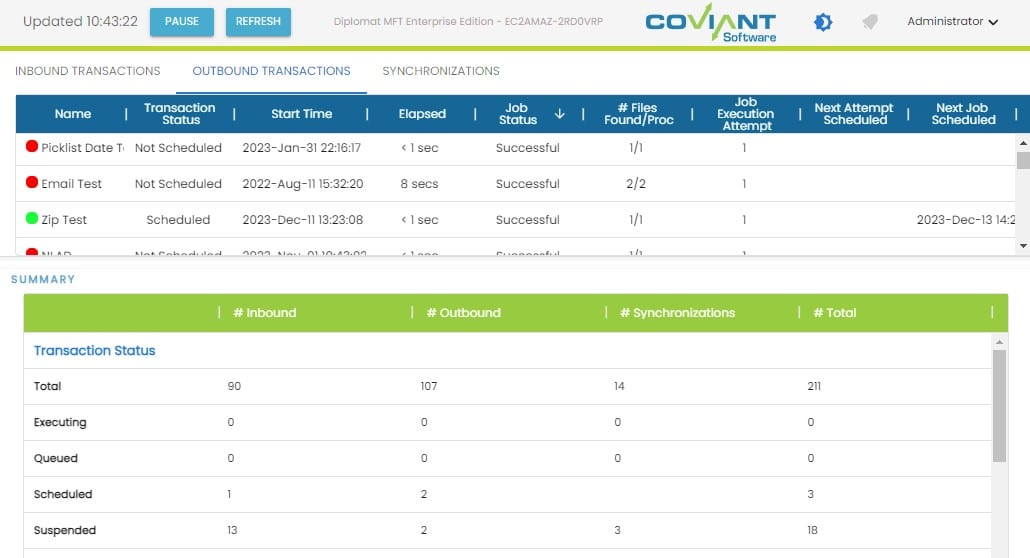This screenshot has width=1030, height=558.
Task: Click the blue gear settings icon
Action: 822,22
